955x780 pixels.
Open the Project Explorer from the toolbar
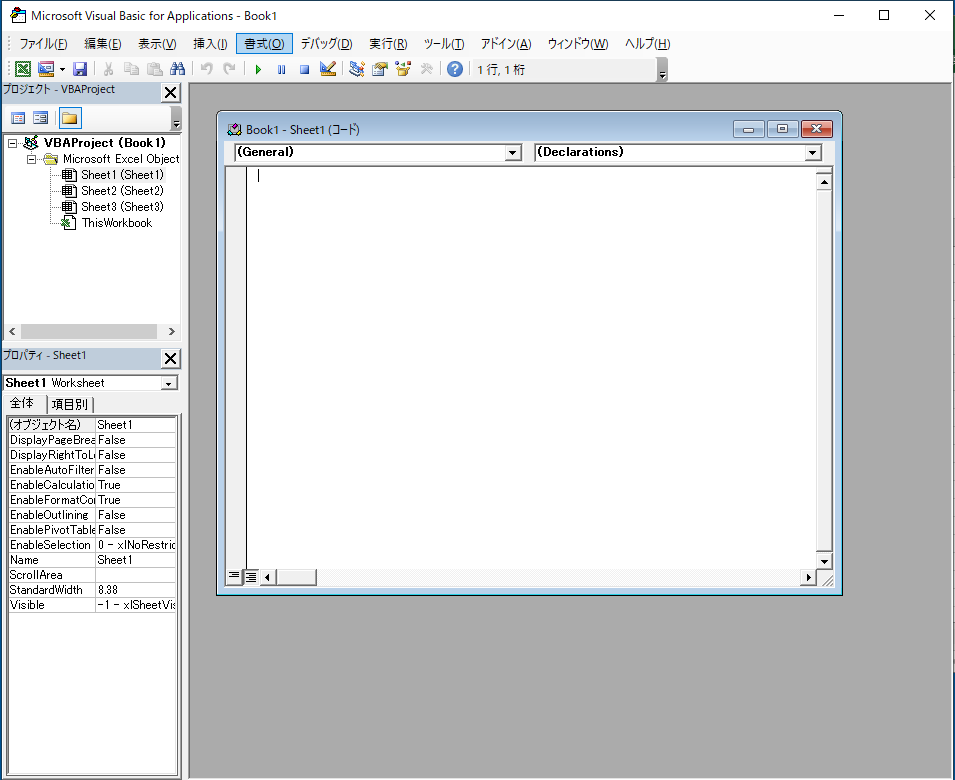[357, 69]
